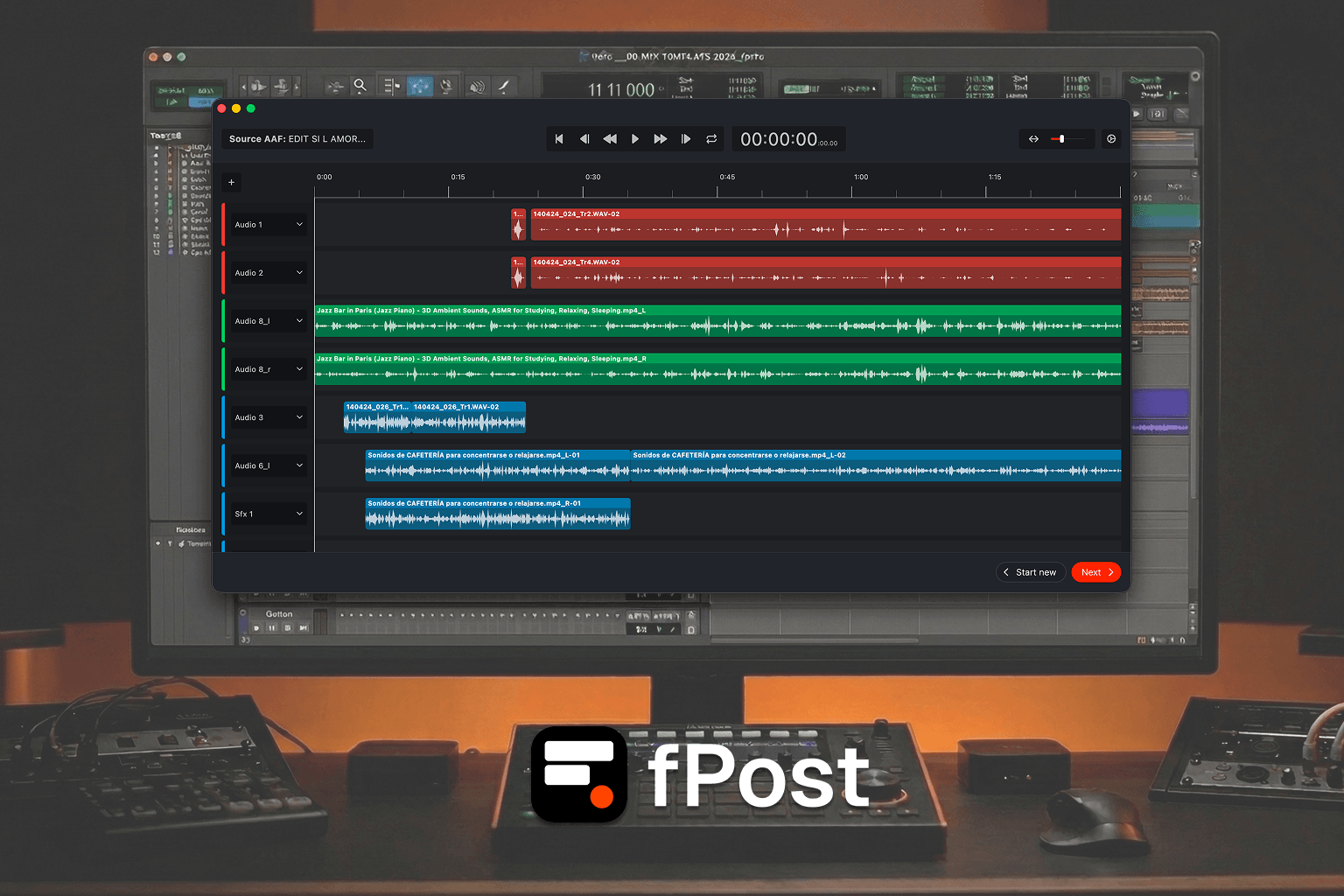1344x896 pixels.
Task: Select Sonidos de CAFETERÍA mp4_L-01 clip
Action: tap(498, 465)
